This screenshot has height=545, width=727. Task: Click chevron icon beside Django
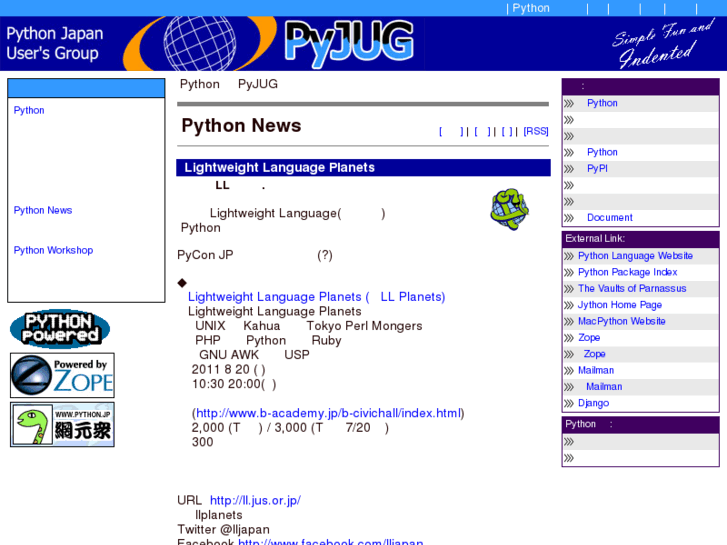tap(569, 404)
